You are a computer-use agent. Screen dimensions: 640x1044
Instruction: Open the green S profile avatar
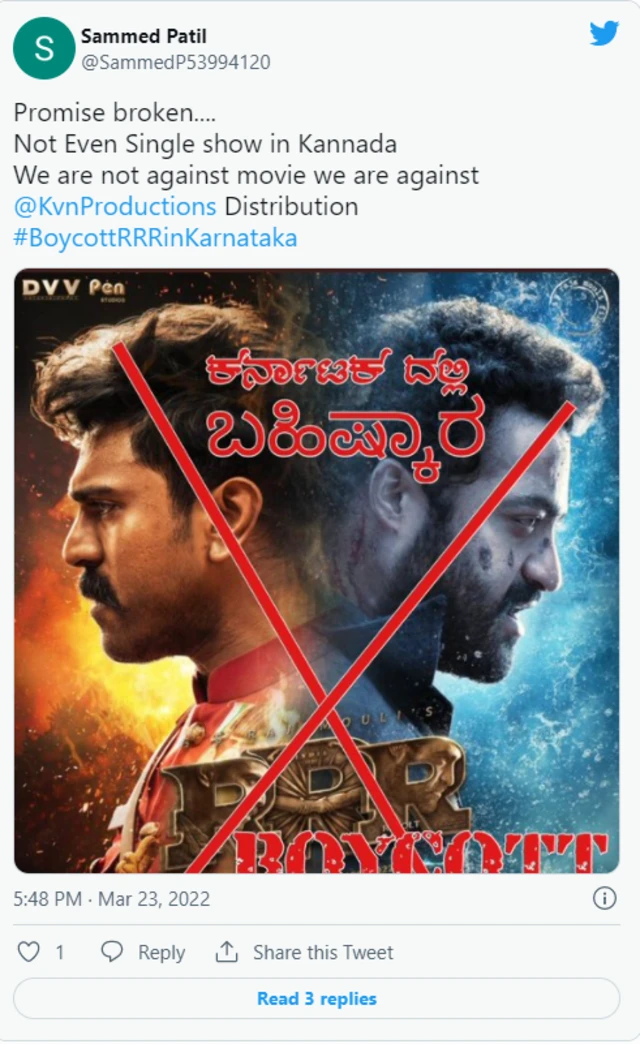(x=44, y=49)
